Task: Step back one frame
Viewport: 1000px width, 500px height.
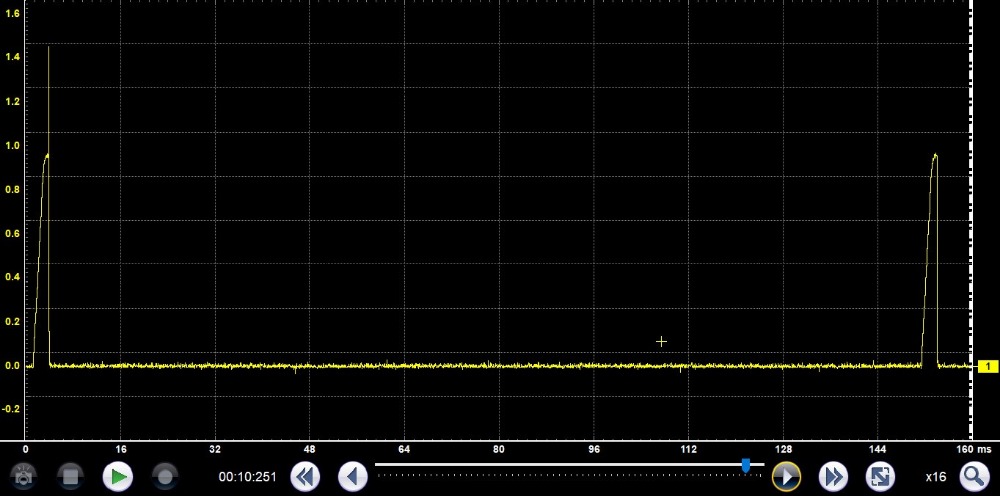Action: (352, 476)
